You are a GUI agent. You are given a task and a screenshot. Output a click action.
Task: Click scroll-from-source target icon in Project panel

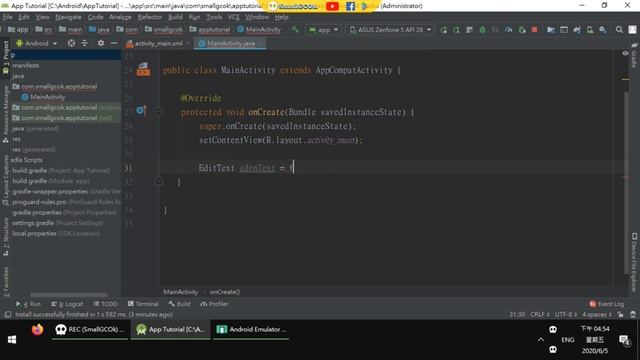pos(71,43)
